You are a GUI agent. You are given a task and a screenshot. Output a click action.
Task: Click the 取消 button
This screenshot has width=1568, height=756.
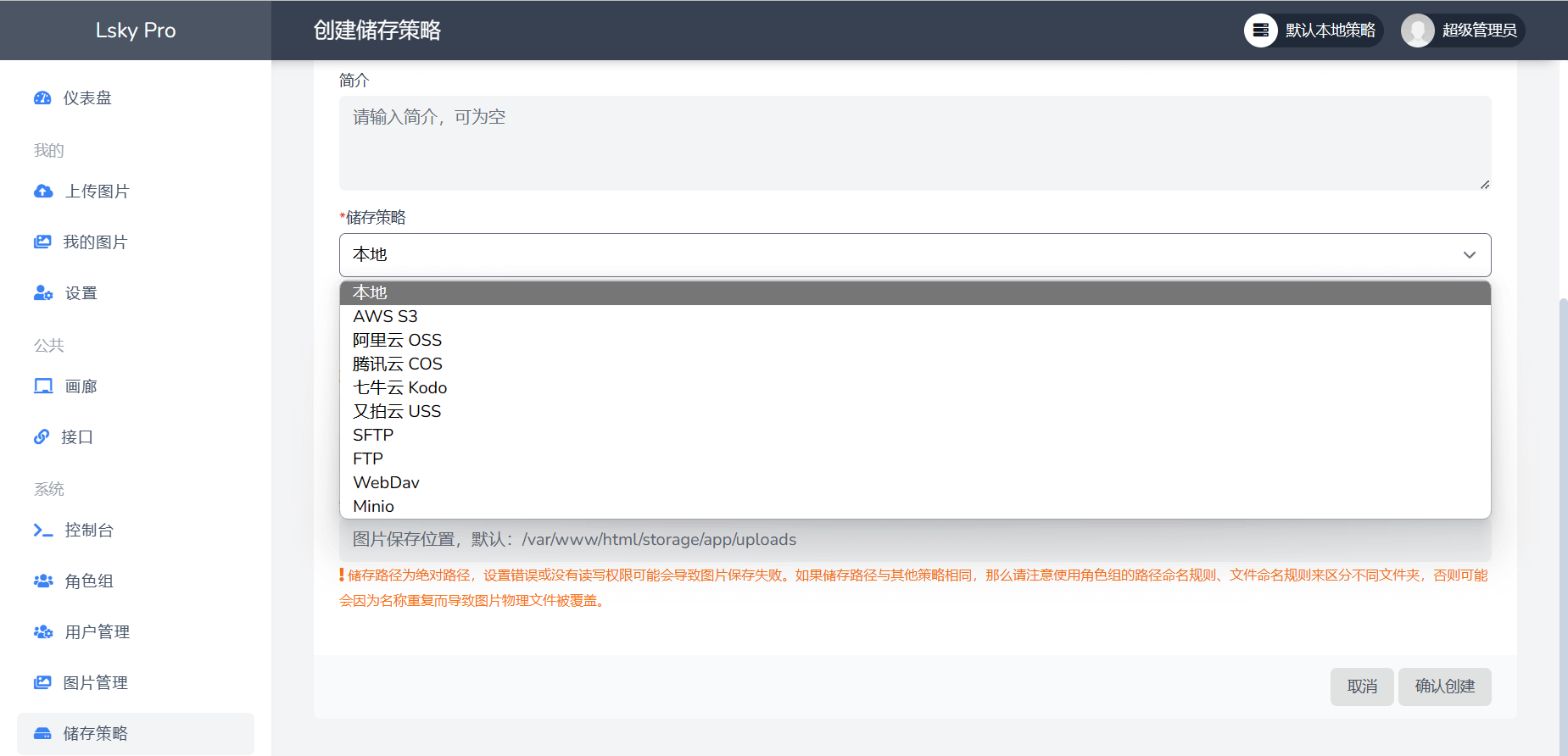pyautogui.click(x=1362, y=687)
